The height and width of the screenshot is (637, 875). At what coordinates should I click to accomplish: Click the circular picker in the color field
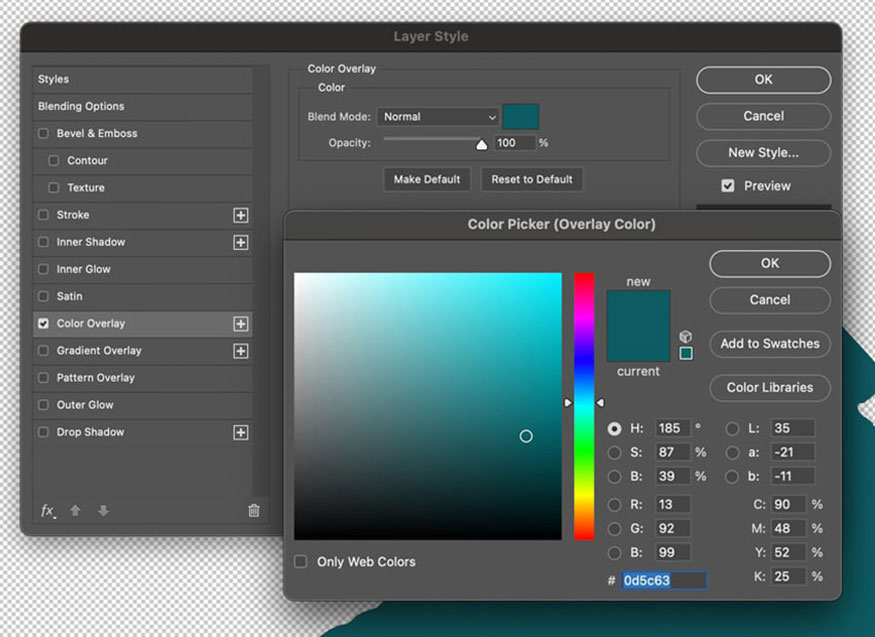(526, 436)
